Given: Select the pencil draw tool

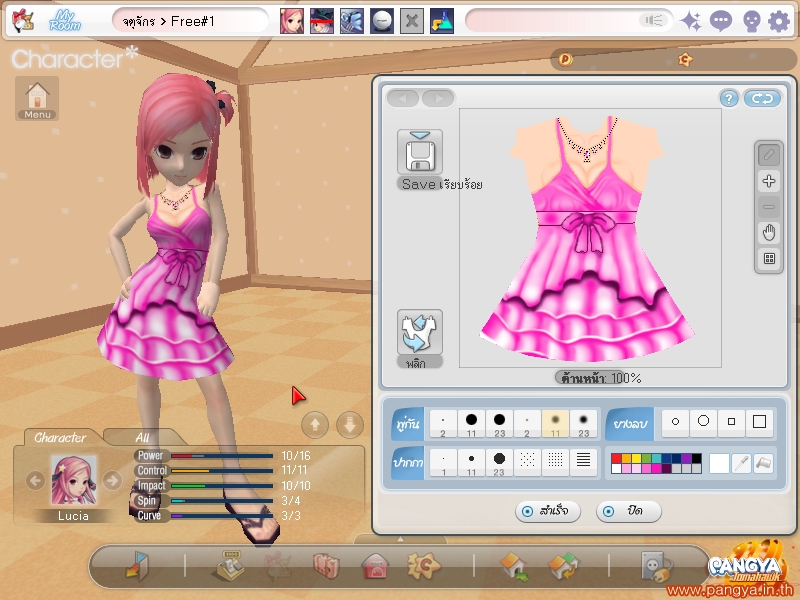Looking at the screenshot, I should (769, 155).
